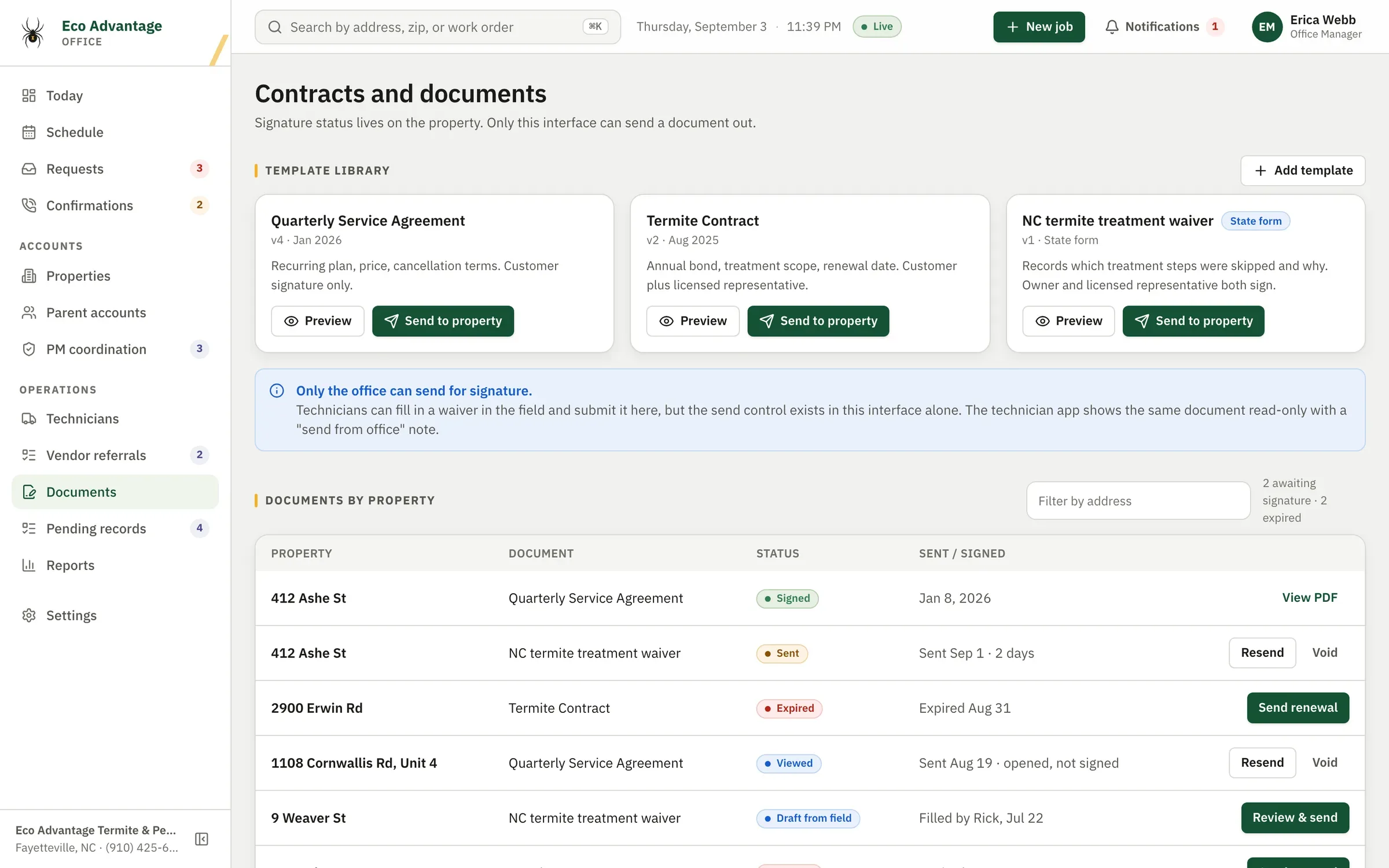
Task: Send Termite Contract to property
Action: [818, 321]
